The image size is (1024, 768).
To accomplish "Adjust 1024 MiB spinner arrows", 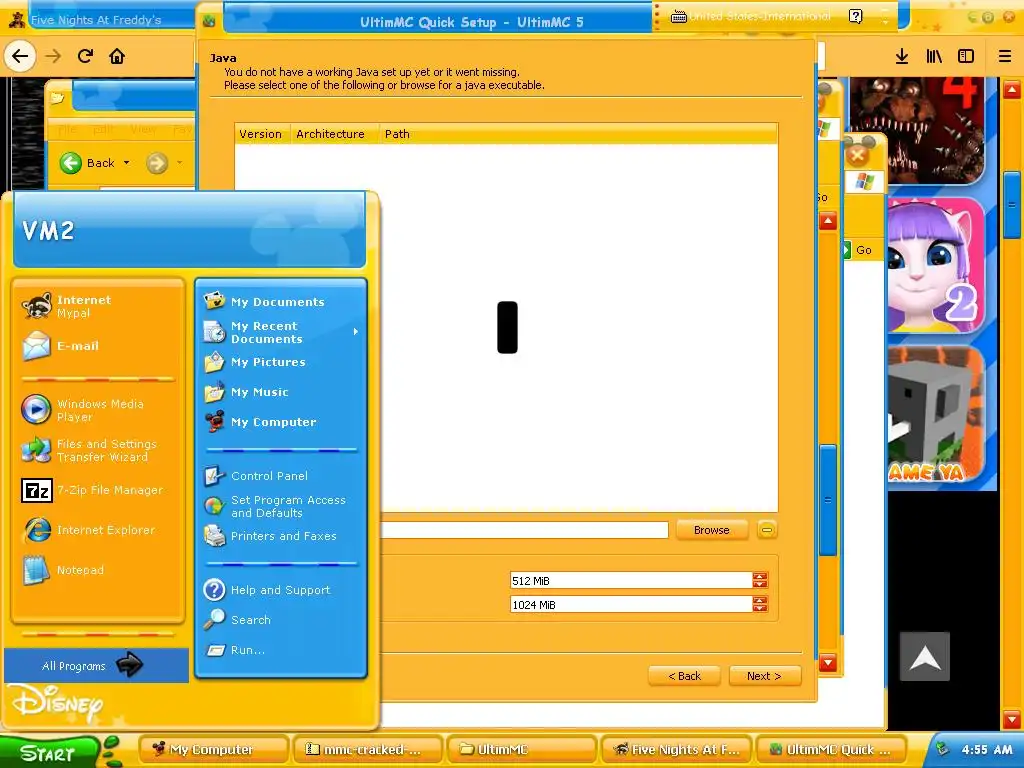I will 760,605.
